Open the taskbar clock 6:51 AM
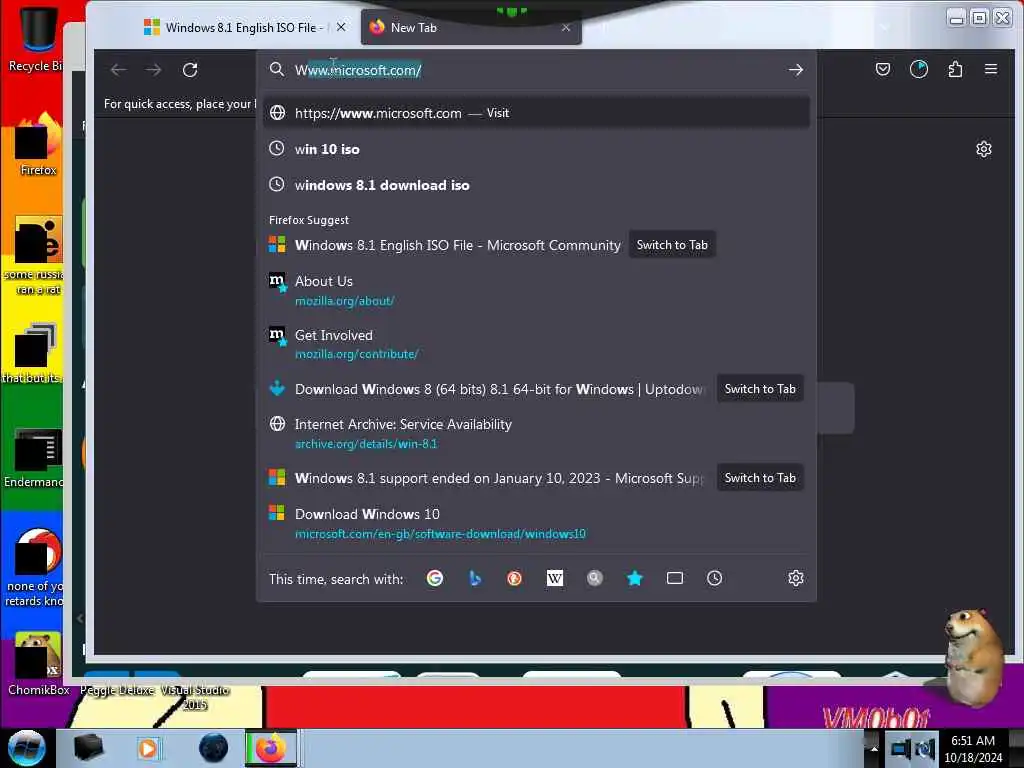1024x768 pixels. click(973, 748)
